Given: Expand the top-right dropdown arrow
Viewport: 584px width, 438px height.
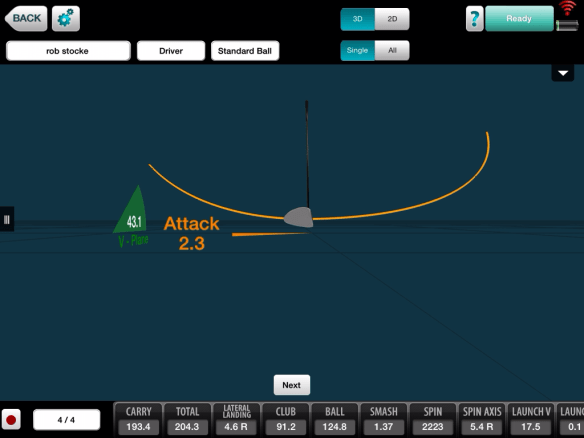Looking at the screenshot, I should coord(563,73).
